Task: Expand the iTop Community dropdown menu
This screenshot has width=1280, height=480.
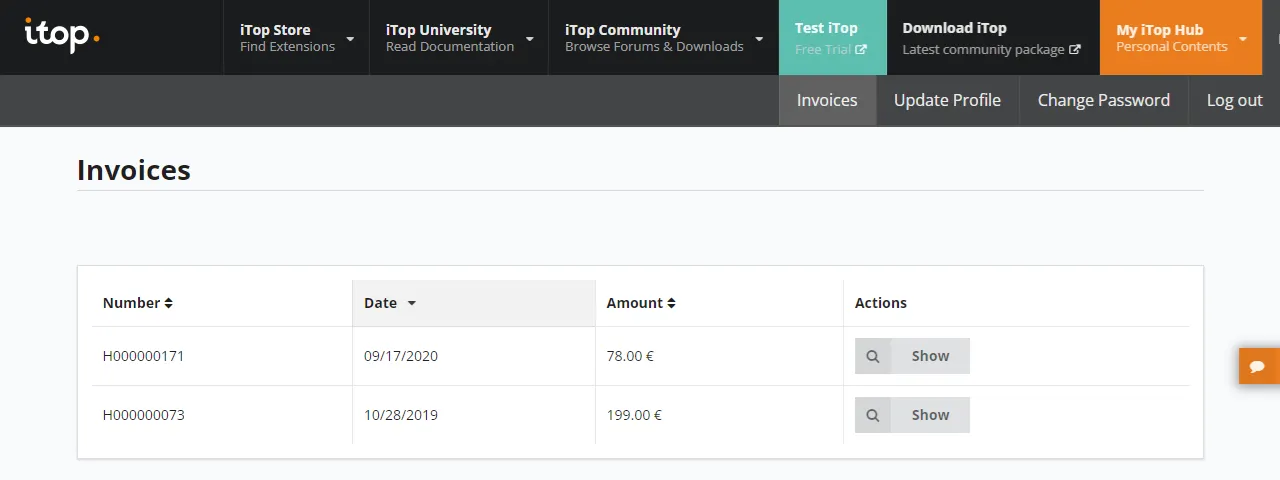Action: pos(759,39)
